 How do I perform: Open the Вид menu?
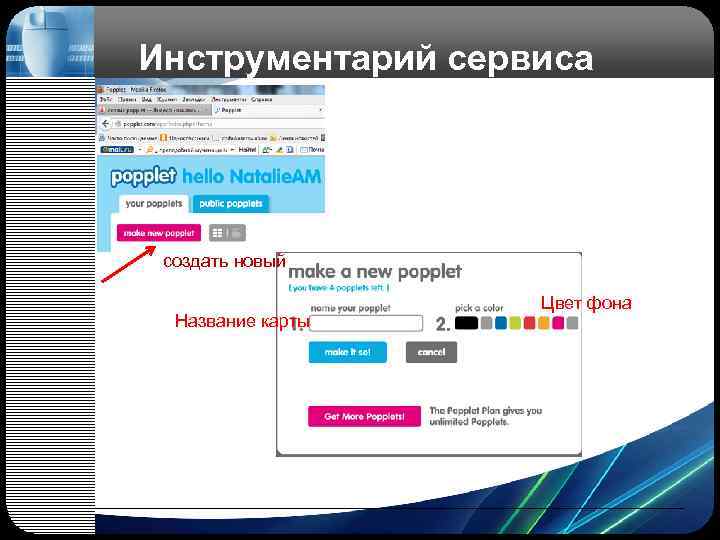tap(147, 99)
